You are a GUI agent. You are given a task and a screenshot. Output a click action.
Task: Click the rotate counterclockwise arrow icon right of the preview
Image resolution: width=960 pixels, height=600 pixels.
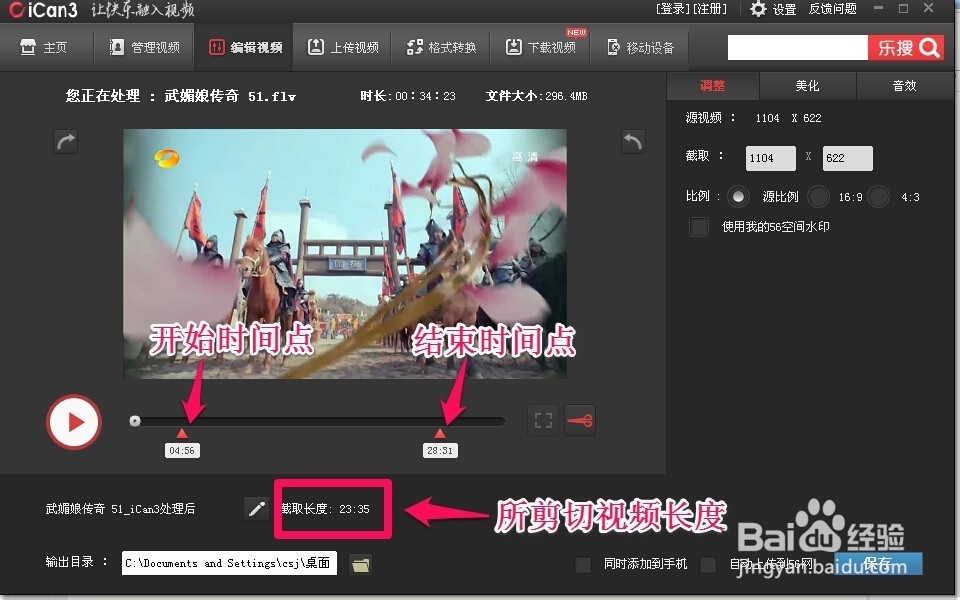click(x=633, y=142)
